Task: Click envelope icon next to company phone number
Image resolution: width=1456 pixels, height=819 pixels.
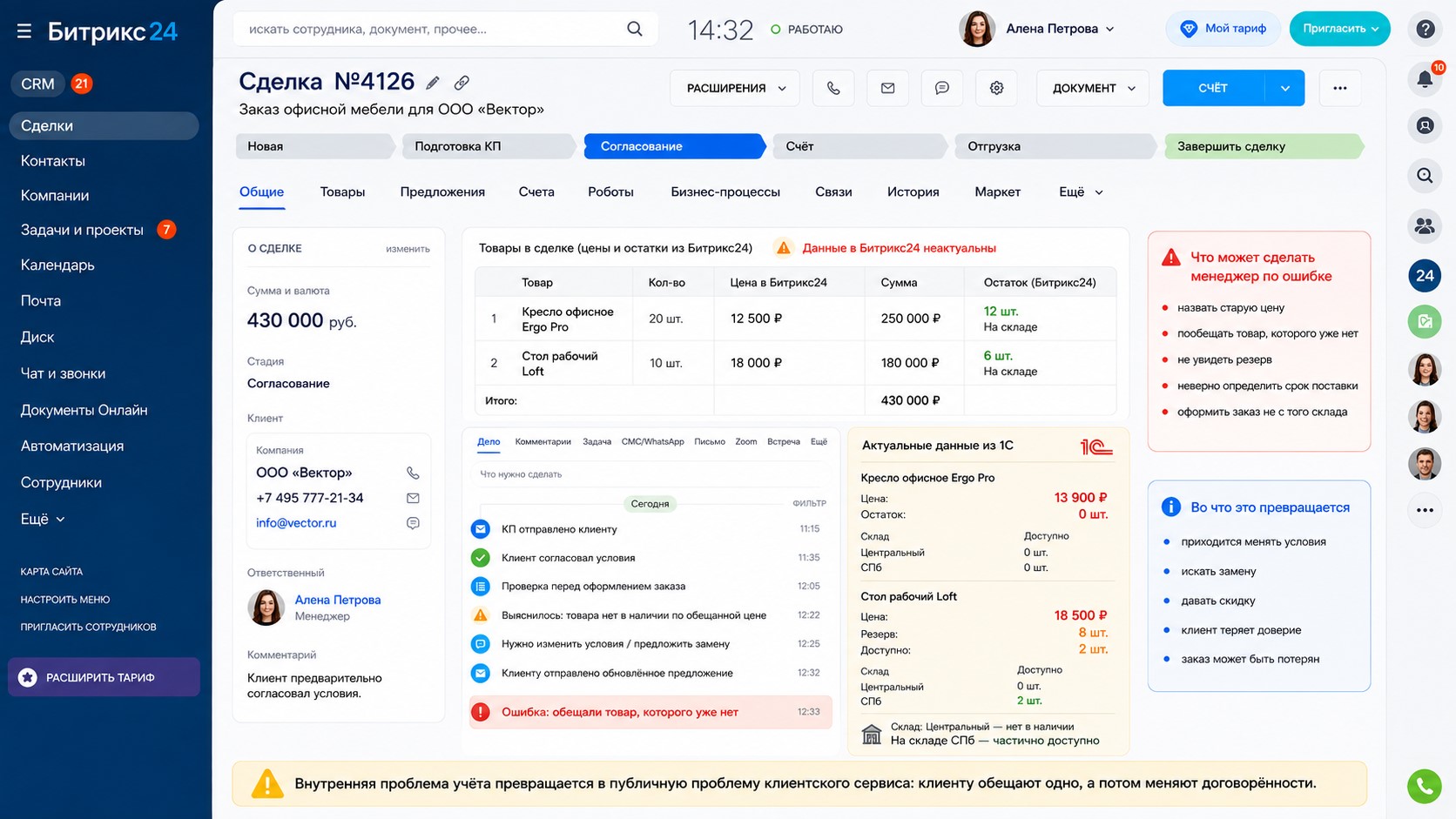Action: pyautogui.click(x=413, y=499)
